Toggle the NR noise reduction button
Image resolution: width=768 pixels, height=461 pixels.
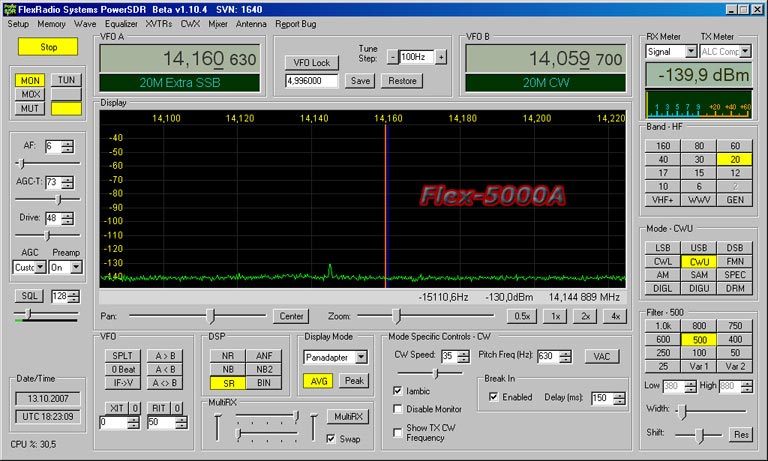228,356
